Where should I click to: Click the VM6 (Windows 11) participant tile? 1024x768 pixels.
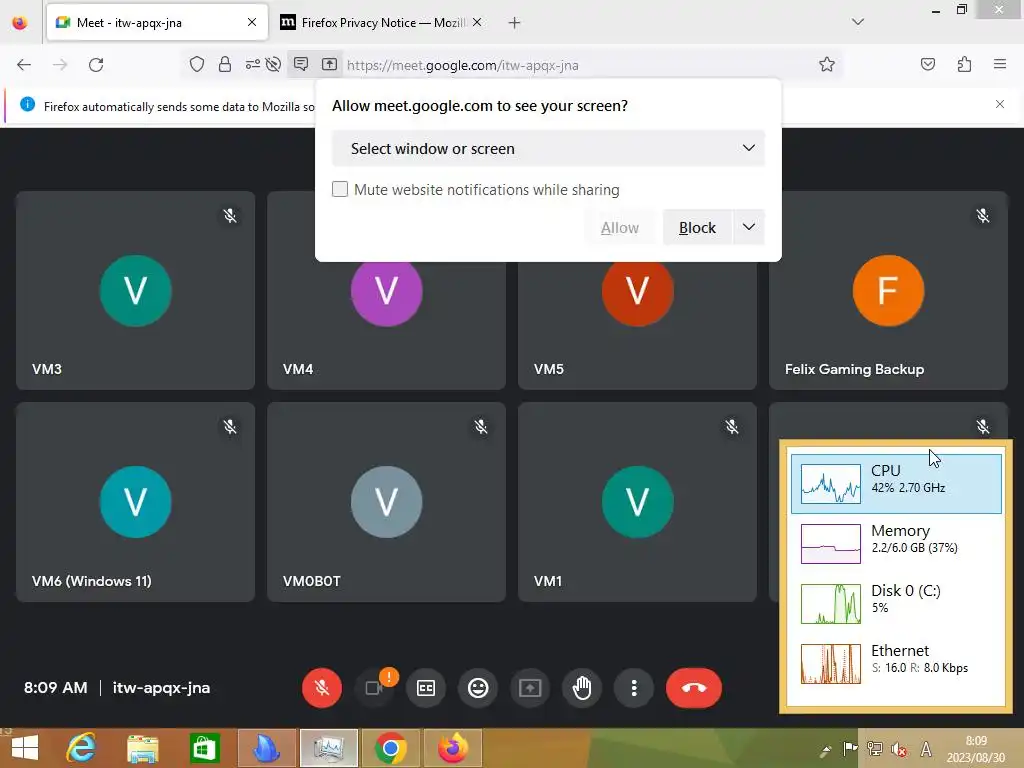click(135, 502)
